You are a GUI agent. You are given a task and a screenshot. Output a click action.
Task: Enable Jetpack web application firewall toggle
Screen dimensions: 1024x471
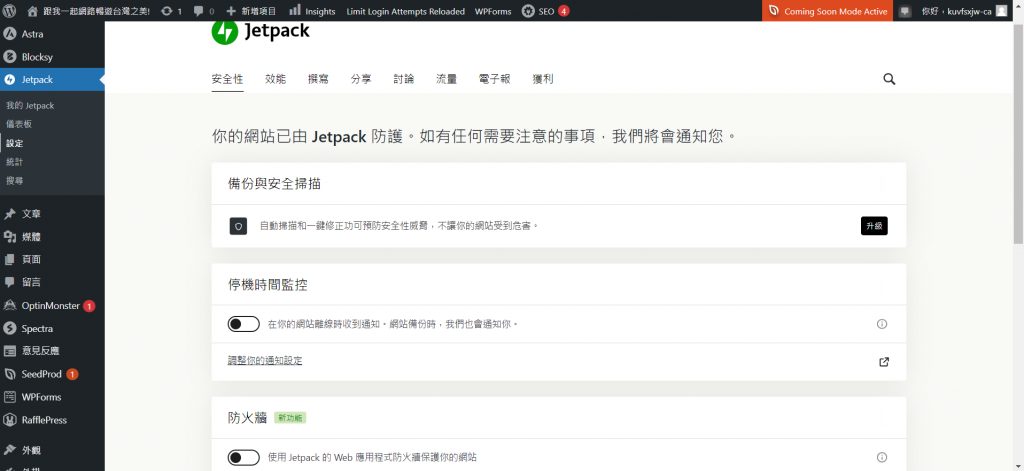point(244,457)
